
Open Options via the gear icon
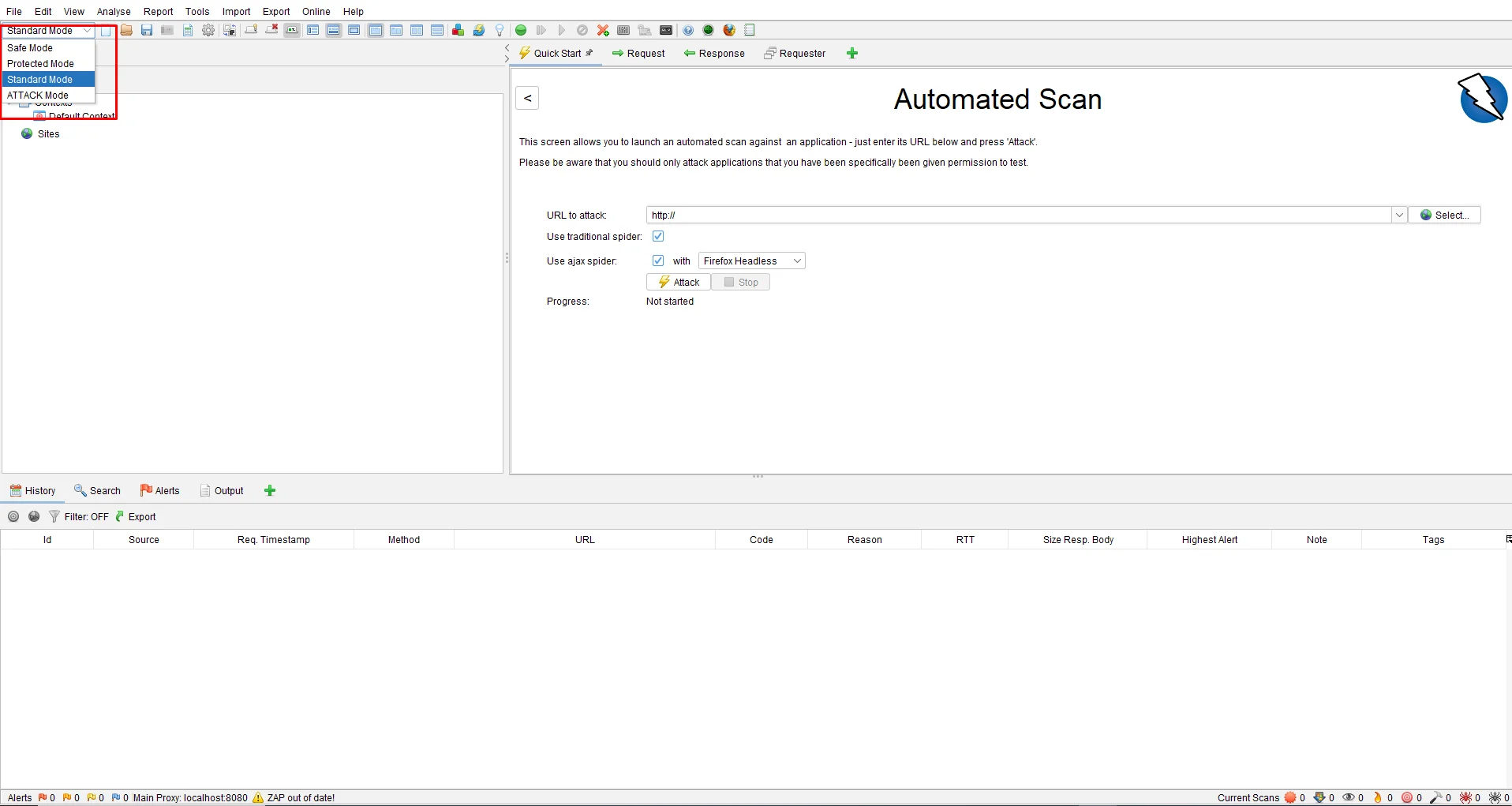pyautogui.click(x=208, y=30)
